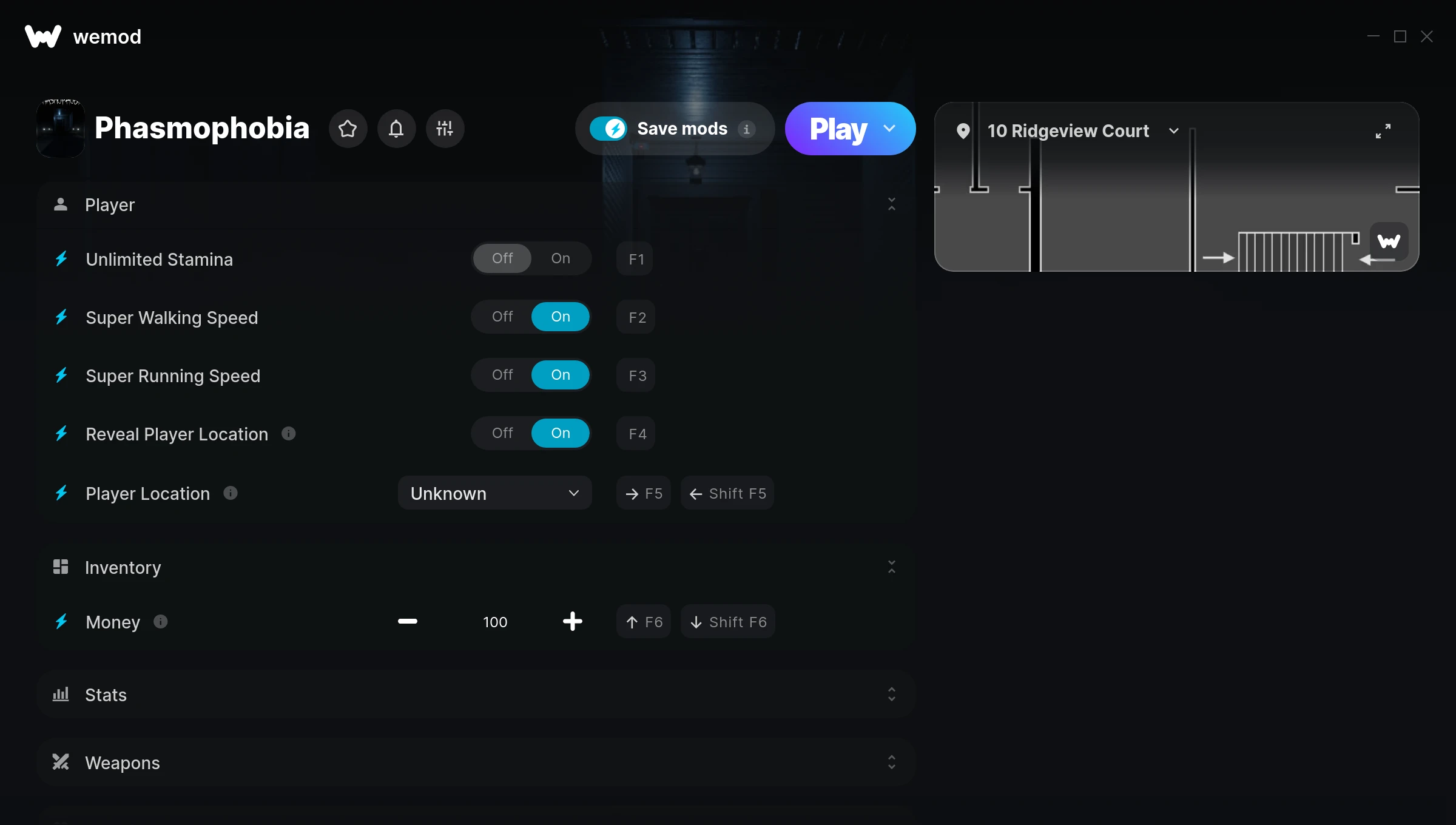Click the map location pin icon
1456x825 pixels.
point(962,130)
